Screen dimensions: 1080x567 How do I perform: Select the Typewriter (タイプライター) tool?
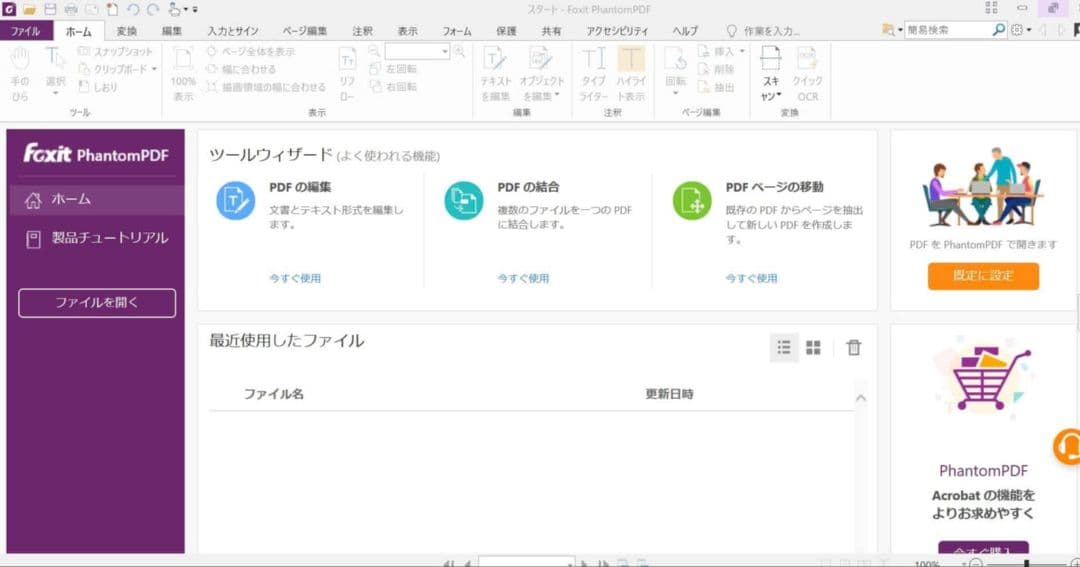[x=593, y=74]
